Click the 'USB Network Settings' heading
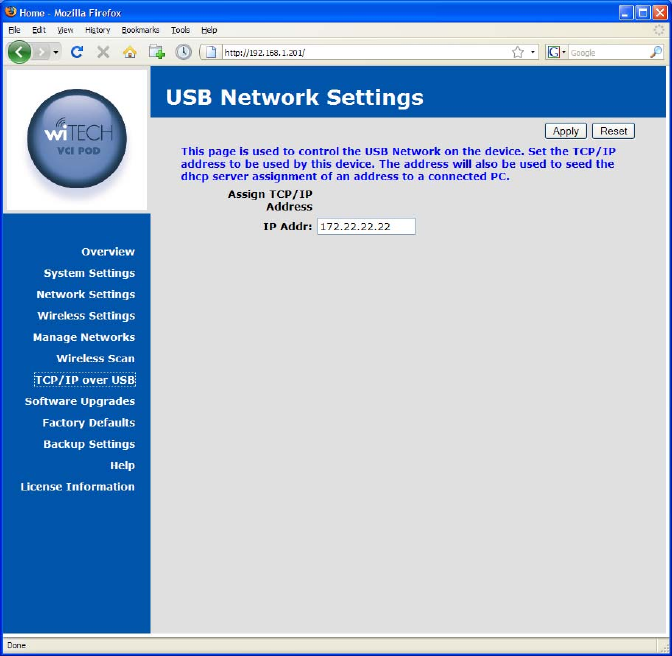 click(x=294, y=97)
